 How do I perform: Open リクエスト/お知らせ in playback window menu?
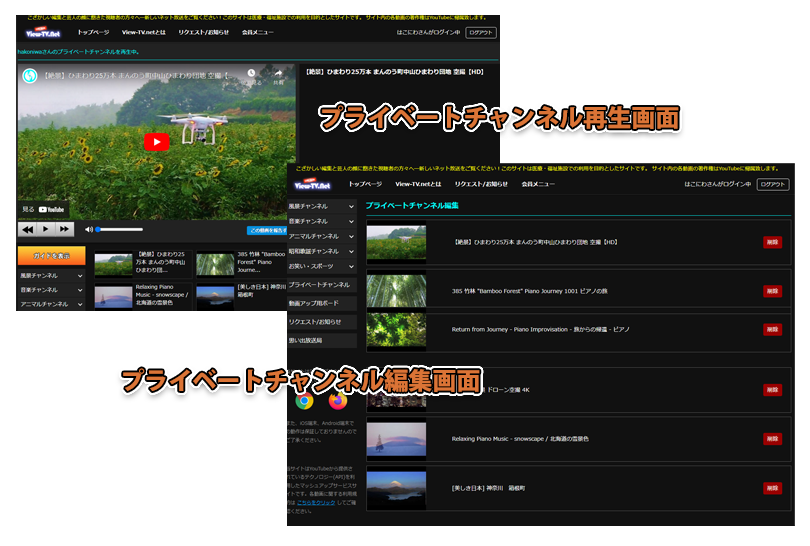pos(204,32)
